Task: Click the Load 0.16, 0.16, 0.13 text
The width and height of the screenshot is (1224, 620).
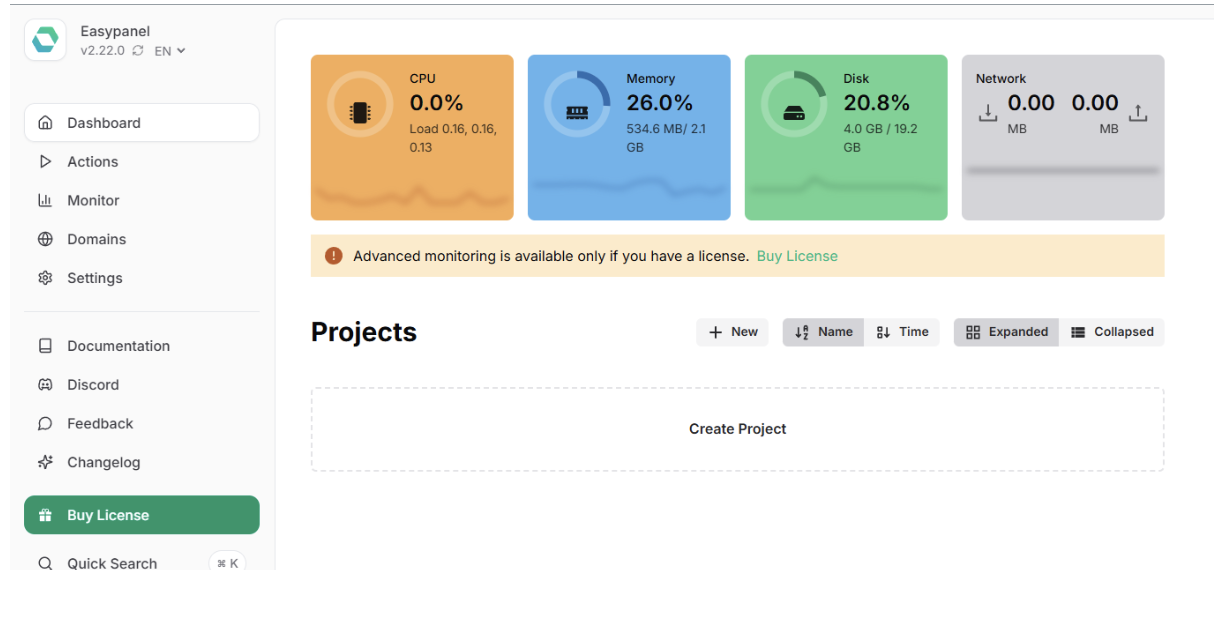Action: point(453,138)
